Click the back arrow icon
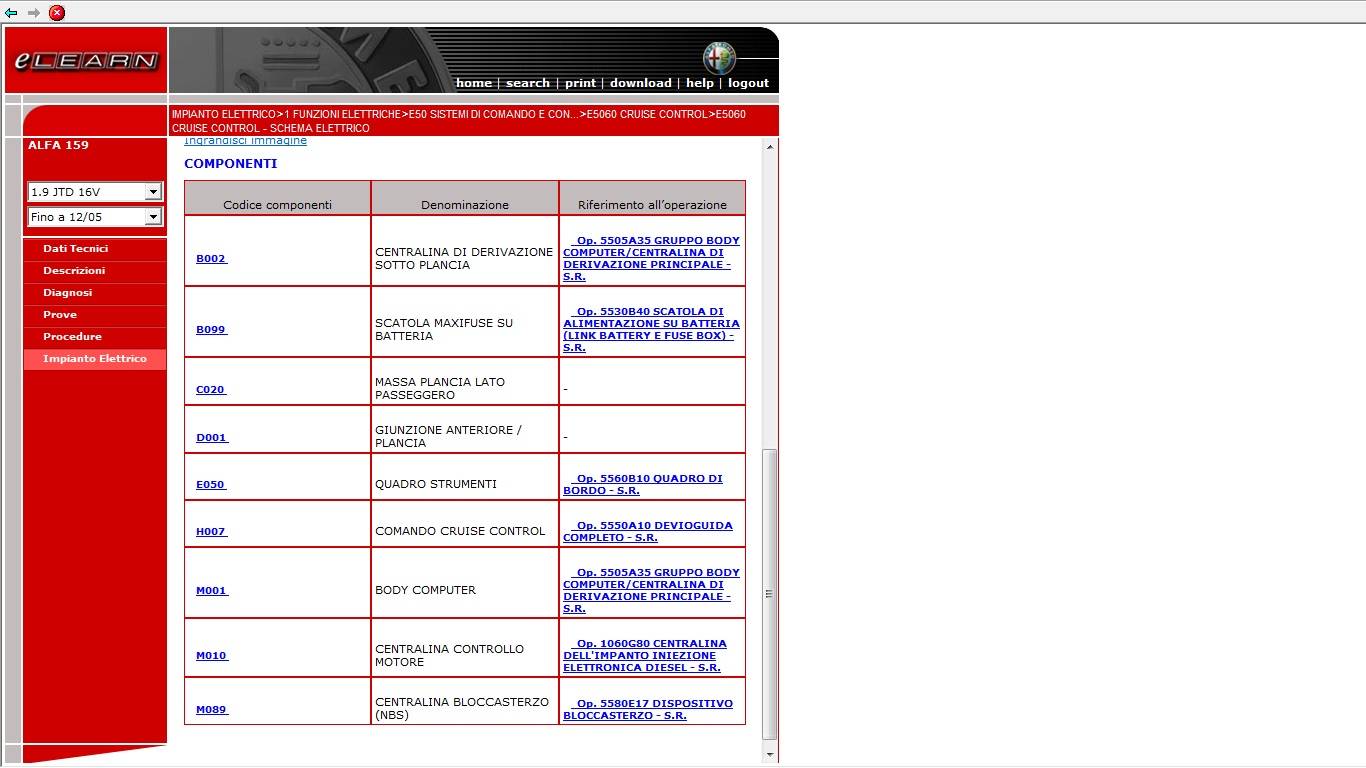The height and width of the screenshot is (768, 1366). click(11, 13)
